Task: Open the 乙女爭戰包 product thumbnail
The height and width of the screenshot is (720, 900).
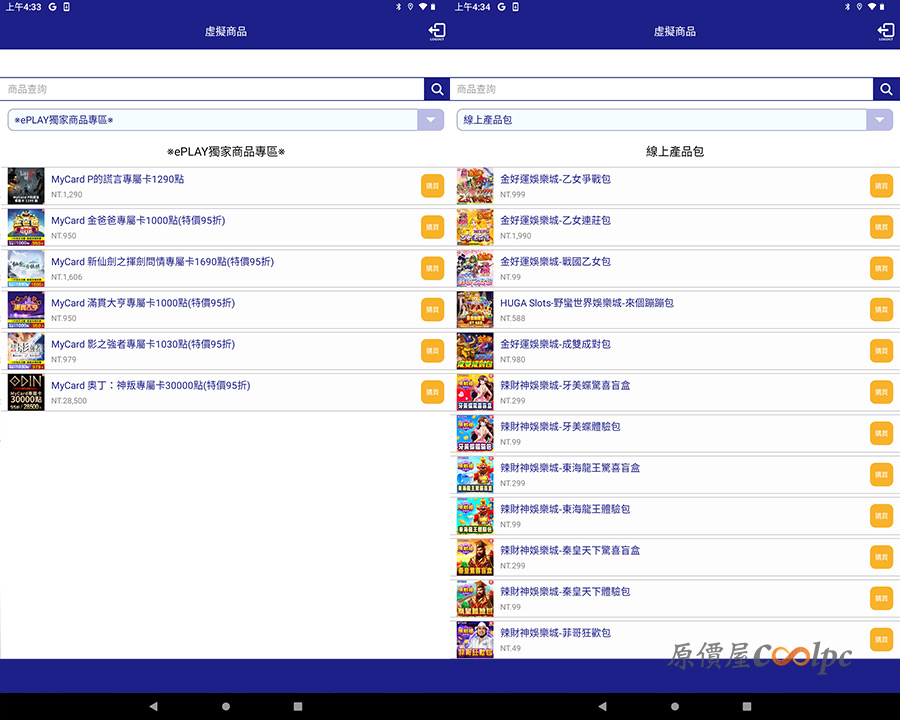Action: click(475, 186)
